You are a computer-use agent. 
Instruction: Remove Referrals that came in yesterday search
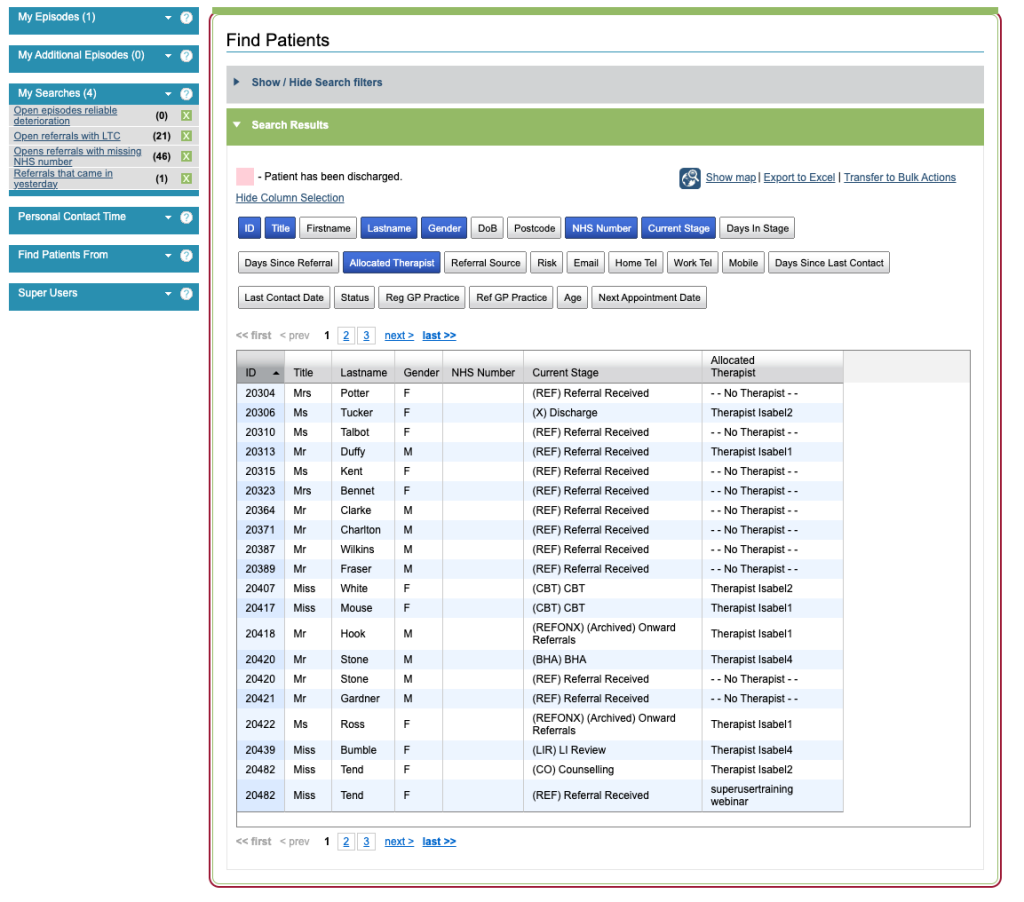point(186,179)
